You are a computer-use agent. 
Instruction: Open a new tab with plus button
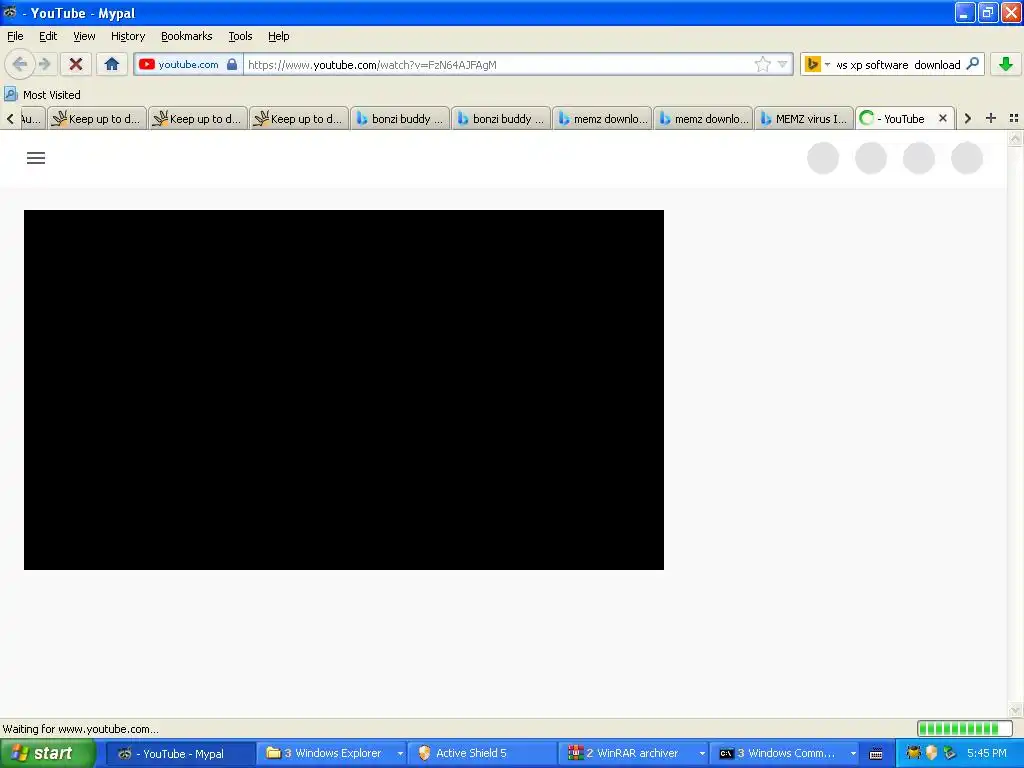pos(991,118)
